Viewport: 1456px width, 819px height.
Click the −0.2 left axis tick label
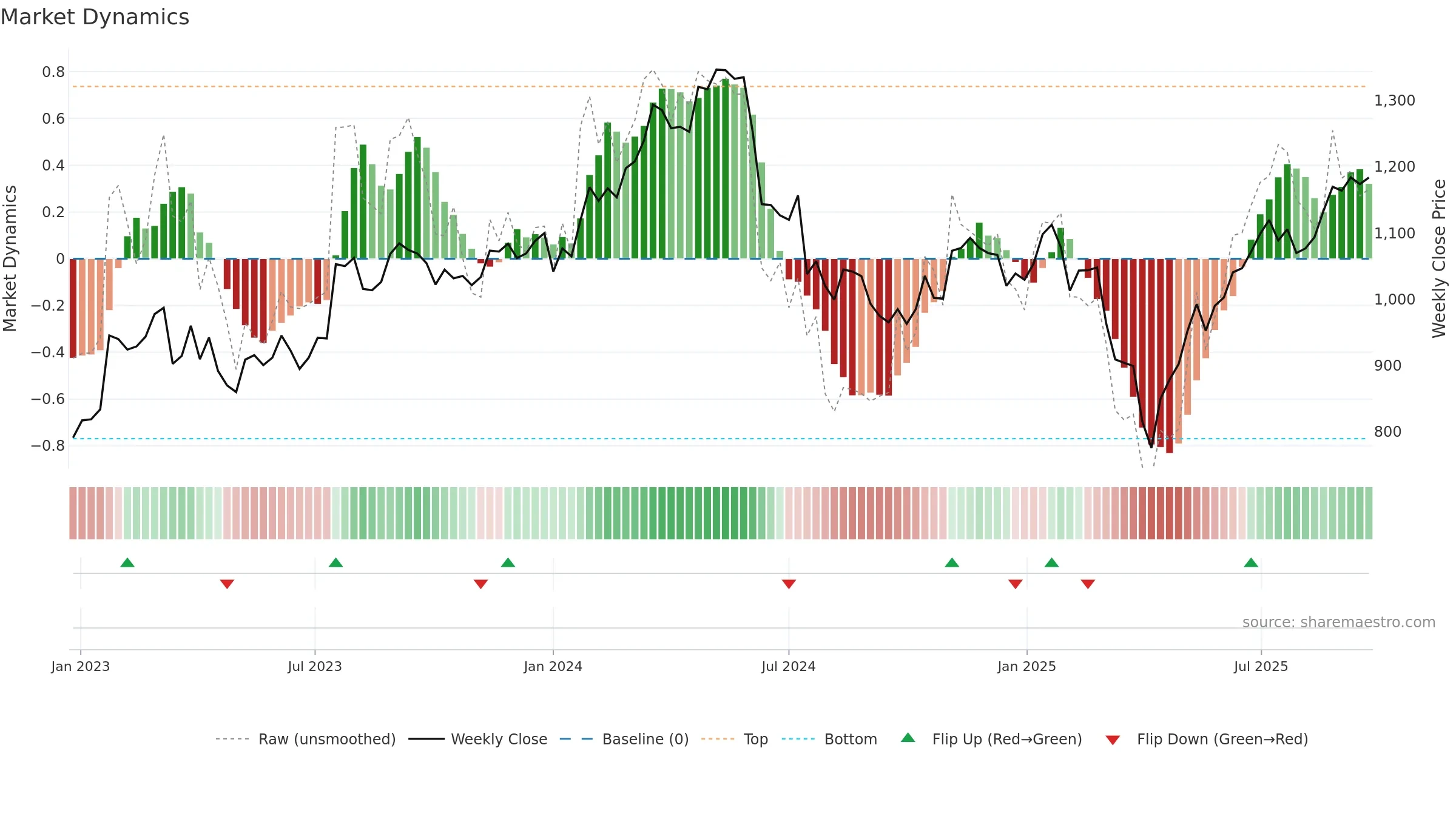point(48,305)
